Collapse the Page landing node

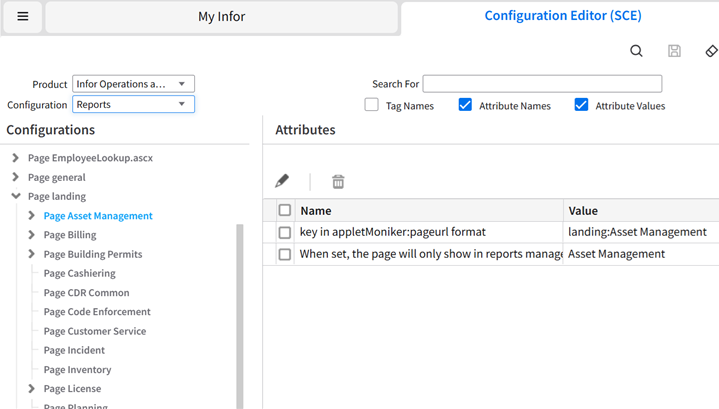click(16, 196)
